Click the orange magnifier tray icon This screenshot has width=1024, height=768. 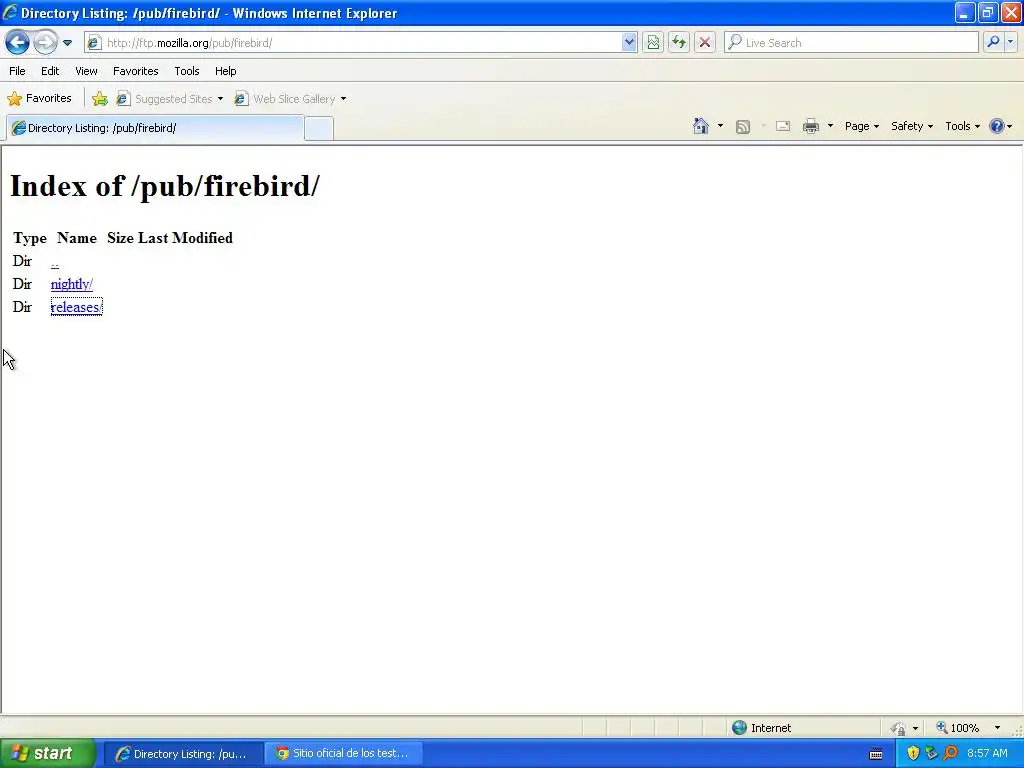pos(951,754)
